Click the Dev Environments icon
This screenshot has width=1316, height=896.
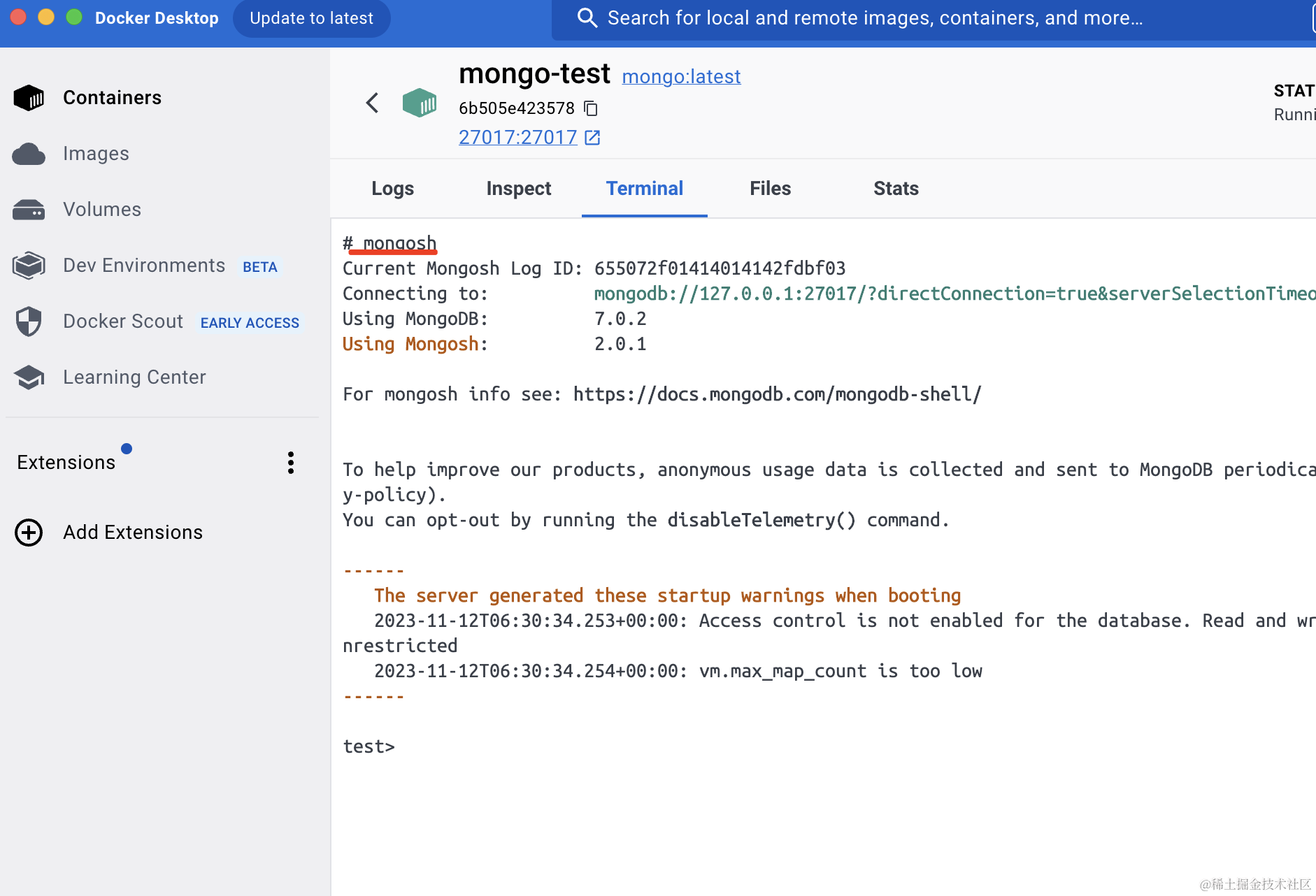tap(29, 266)
